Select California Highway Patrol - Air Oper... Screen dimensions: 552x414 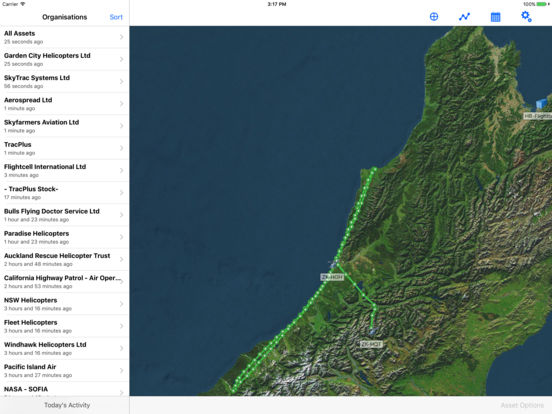click(64, 281)
